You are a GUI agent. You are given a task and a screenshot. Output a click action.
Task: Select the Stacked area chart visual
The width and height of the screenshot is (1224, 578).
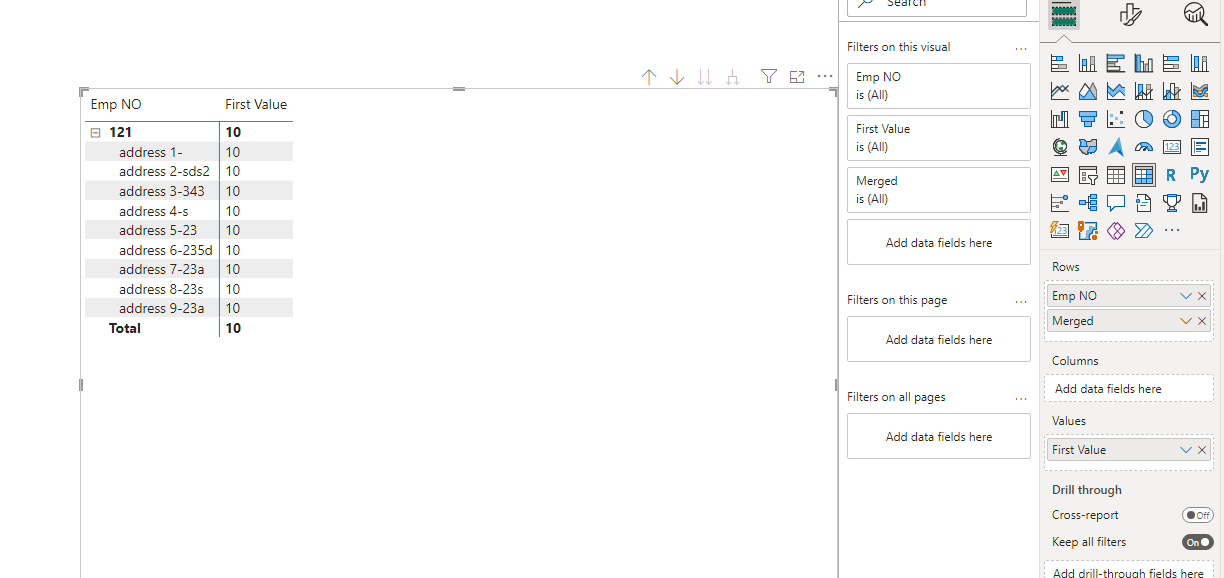pyautogui.click(x=1116, y=91)
